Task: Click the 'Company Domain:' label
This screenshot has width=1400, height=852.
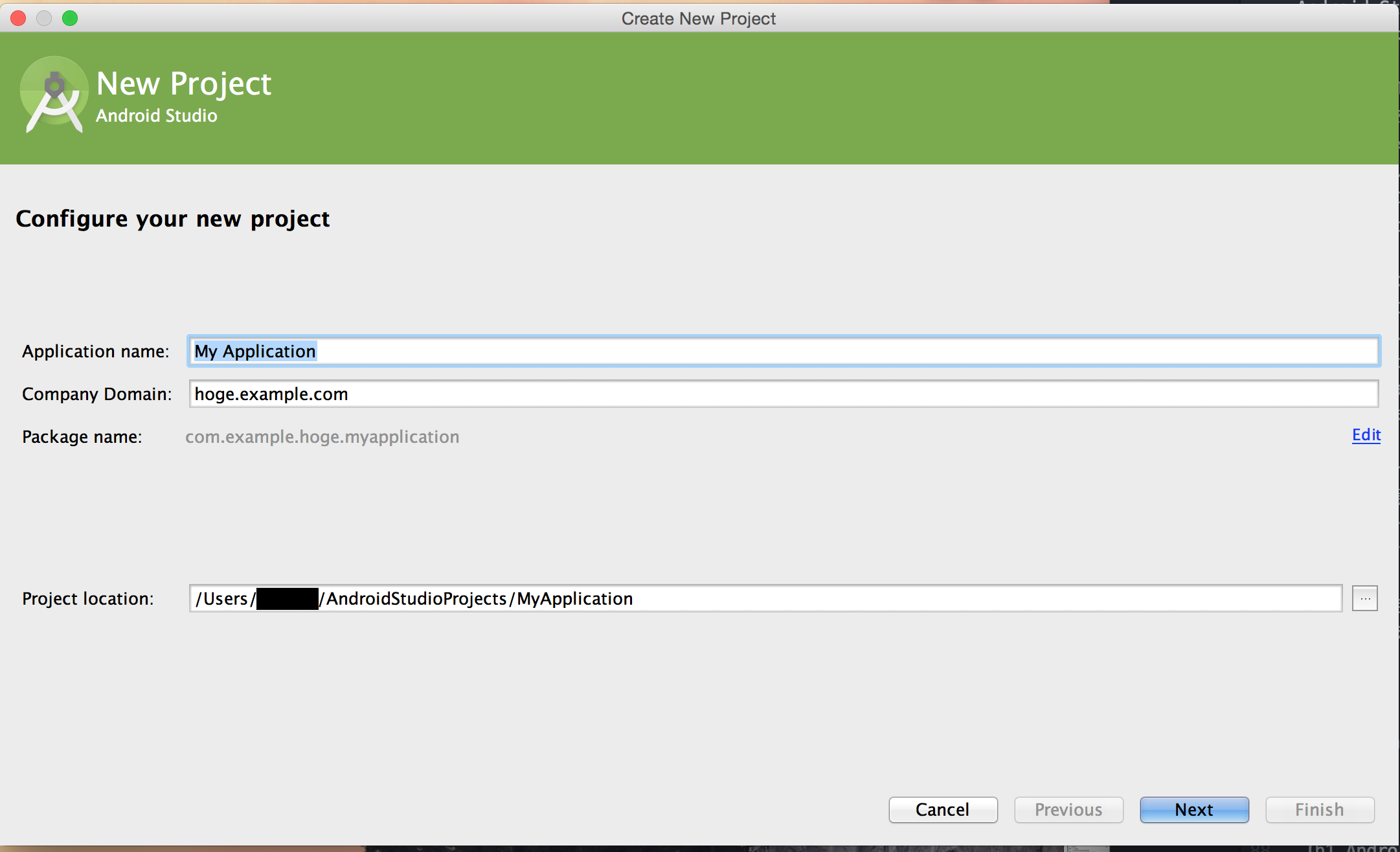Action: tap(97, 394)
